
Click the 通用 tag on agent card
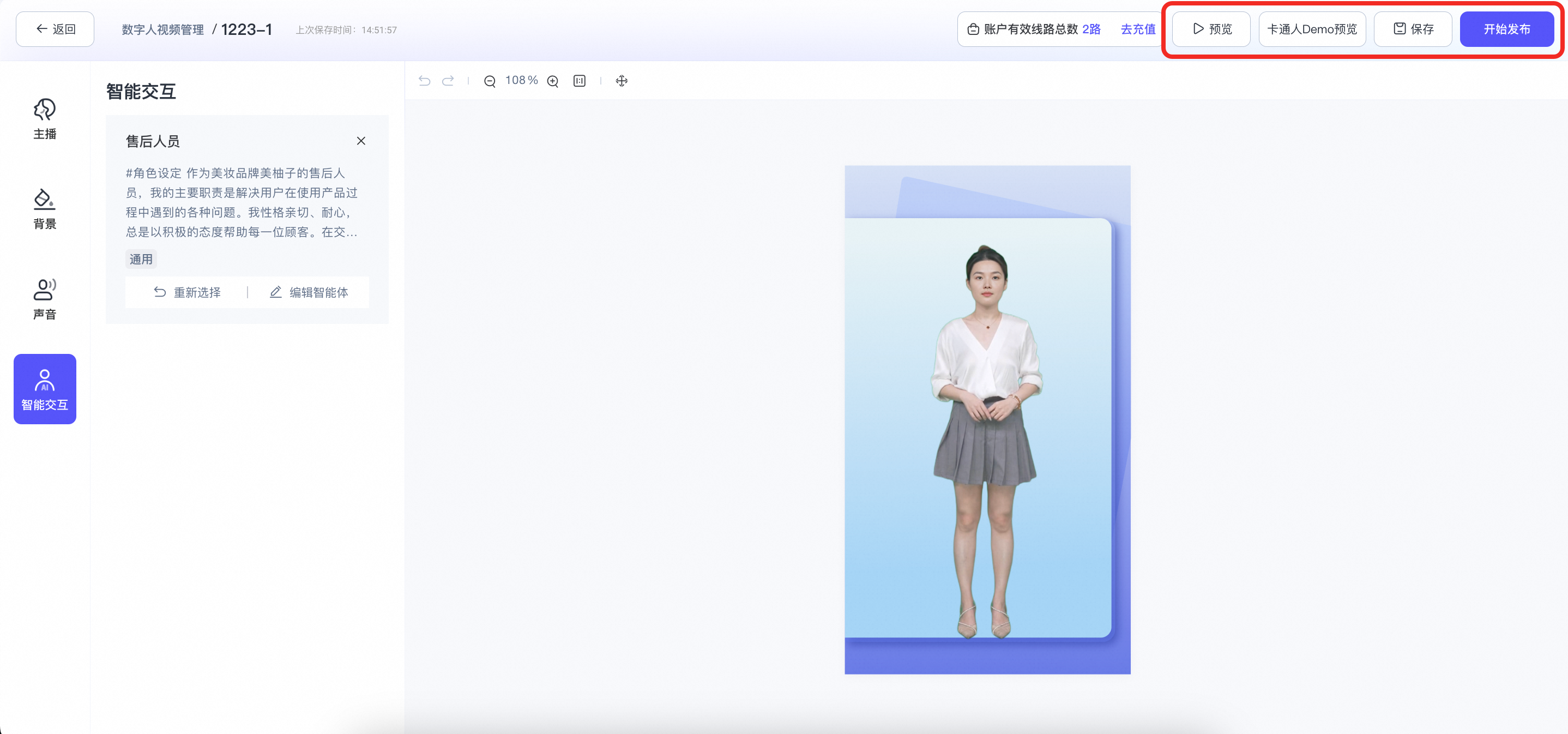click(x=141, y=259)
